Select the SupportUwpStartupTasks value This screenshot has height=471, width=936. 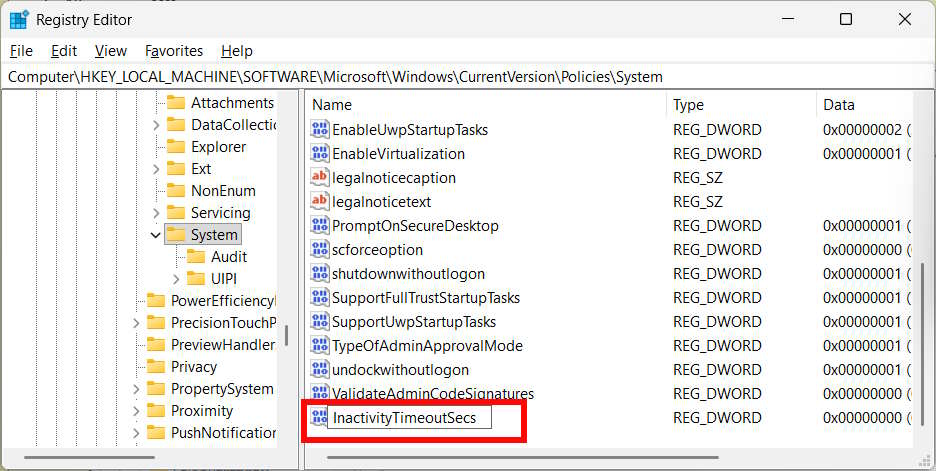pyautogui.click(x=414, y=322)
